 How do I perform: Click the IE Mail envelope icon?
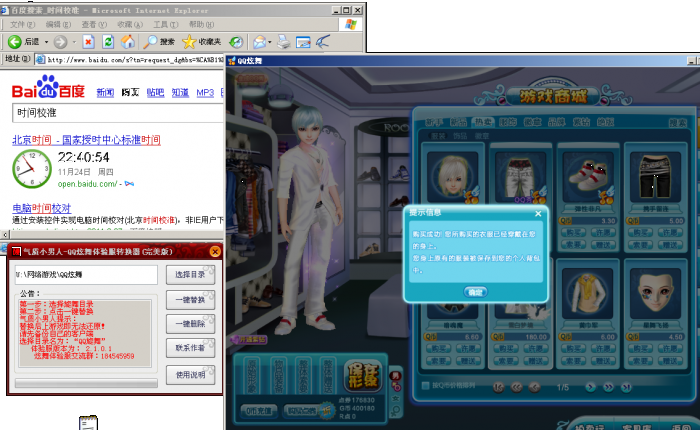259,42
